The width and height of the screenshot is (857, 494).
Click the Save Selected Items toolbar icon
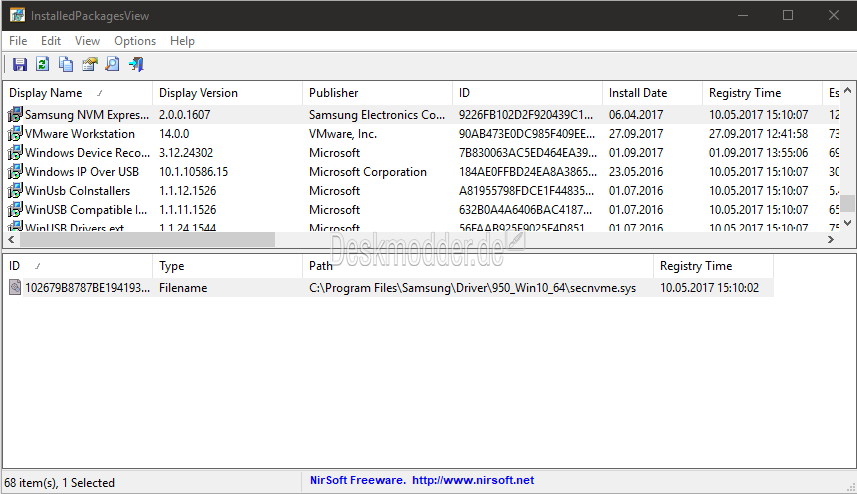click(20, 64)
